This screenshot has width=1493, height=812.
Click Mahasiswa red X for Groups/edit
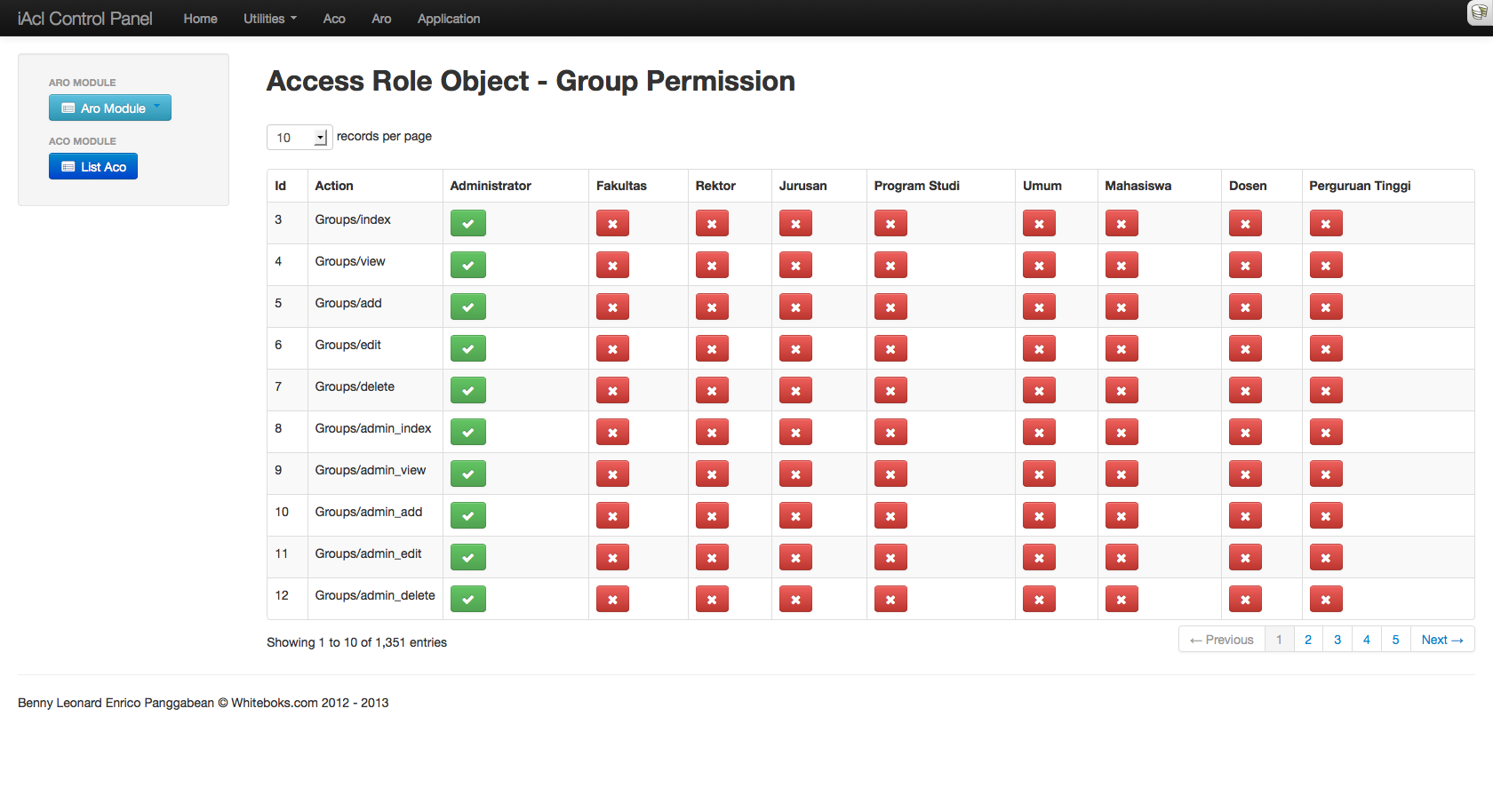(1122, 348)
